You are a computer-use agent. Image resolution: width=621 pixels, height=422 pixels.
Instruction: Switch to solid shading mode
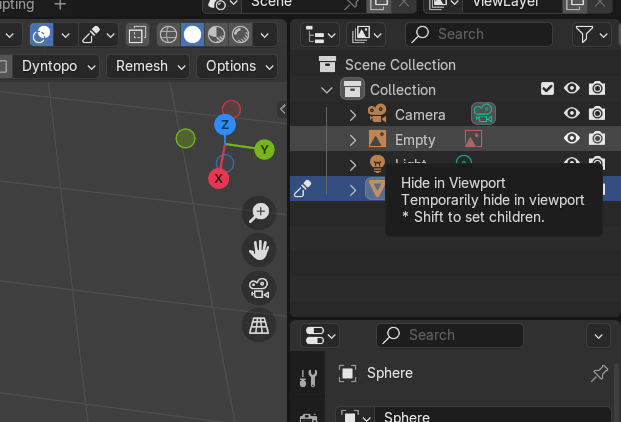coord(192,35)
